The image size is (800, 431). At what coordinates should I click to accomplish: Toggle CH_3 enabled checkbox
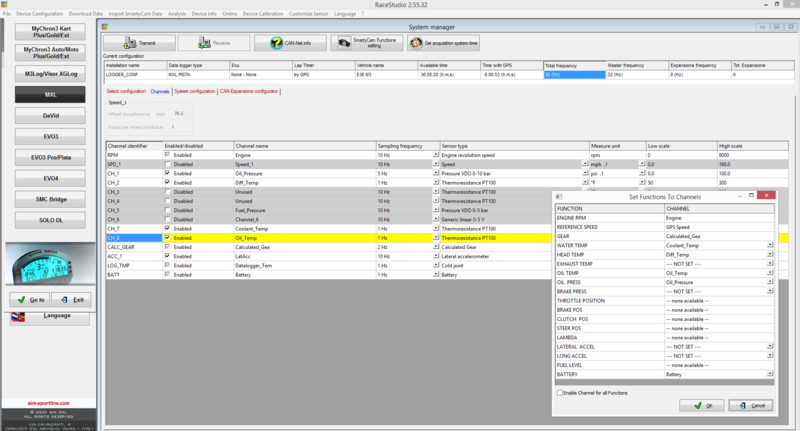(167, 192)
